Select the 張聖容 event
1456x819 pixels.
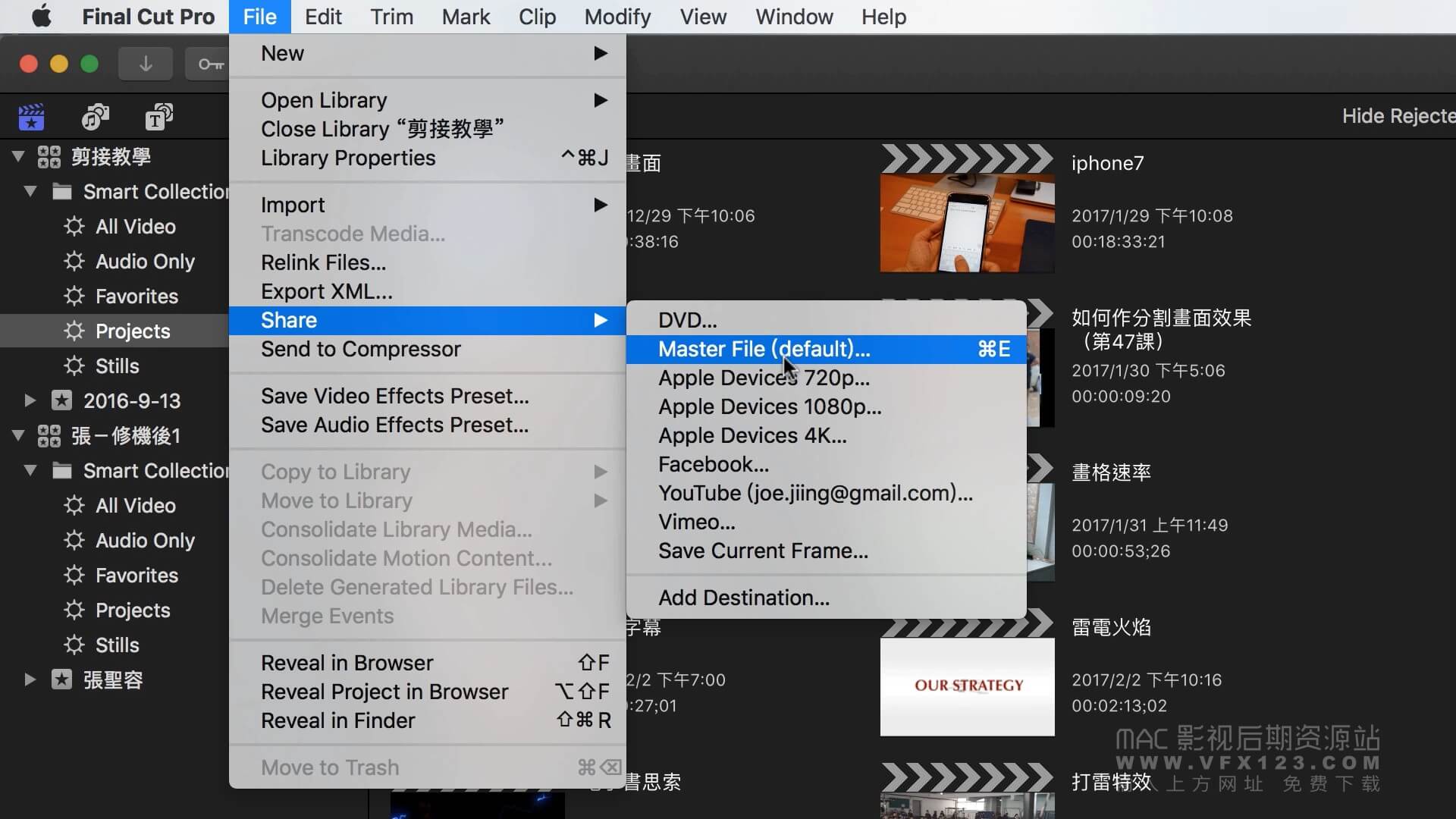[x=113, y=679]
